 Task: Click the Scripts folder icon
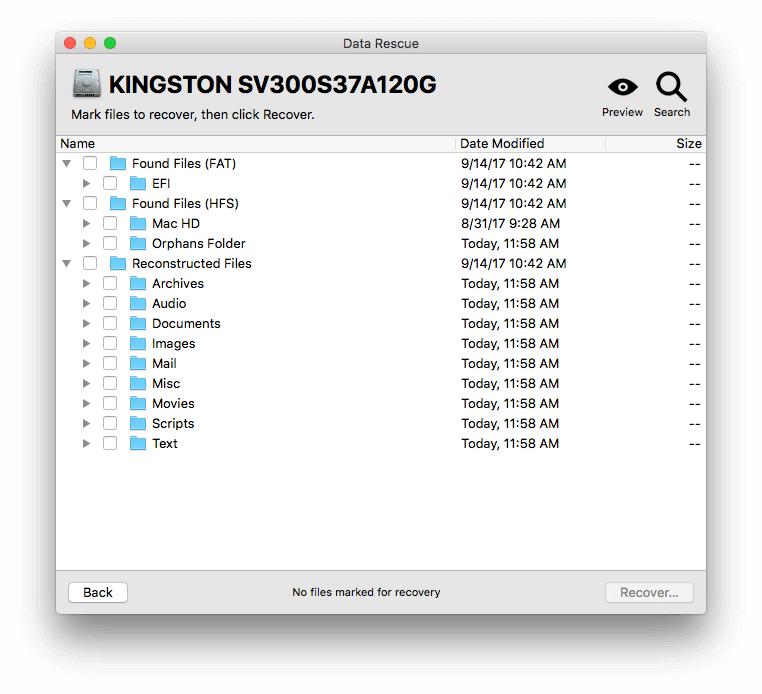(x=138, y=423)
